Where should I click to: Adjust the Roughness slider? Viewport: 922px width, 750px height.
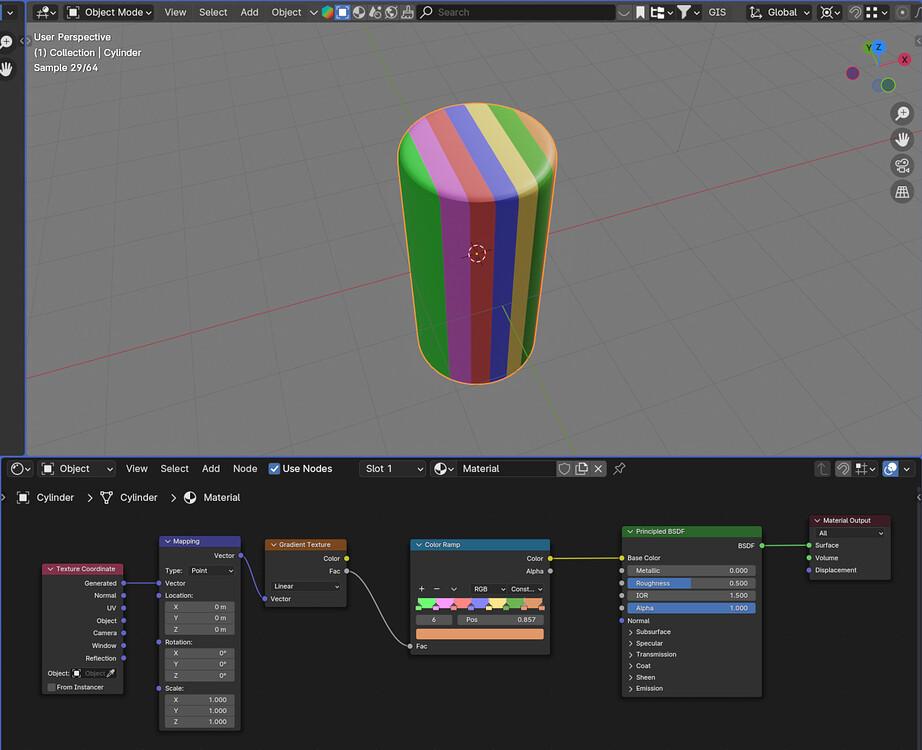(692, 584)
